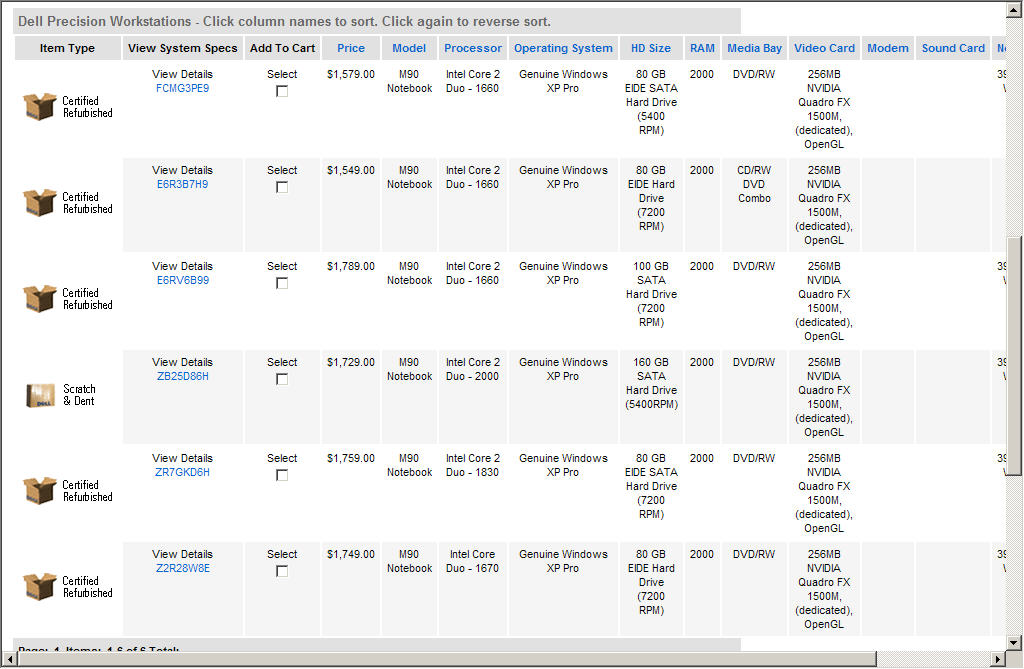
Task: Sort by the Operating System column
Action: point(563,48)
